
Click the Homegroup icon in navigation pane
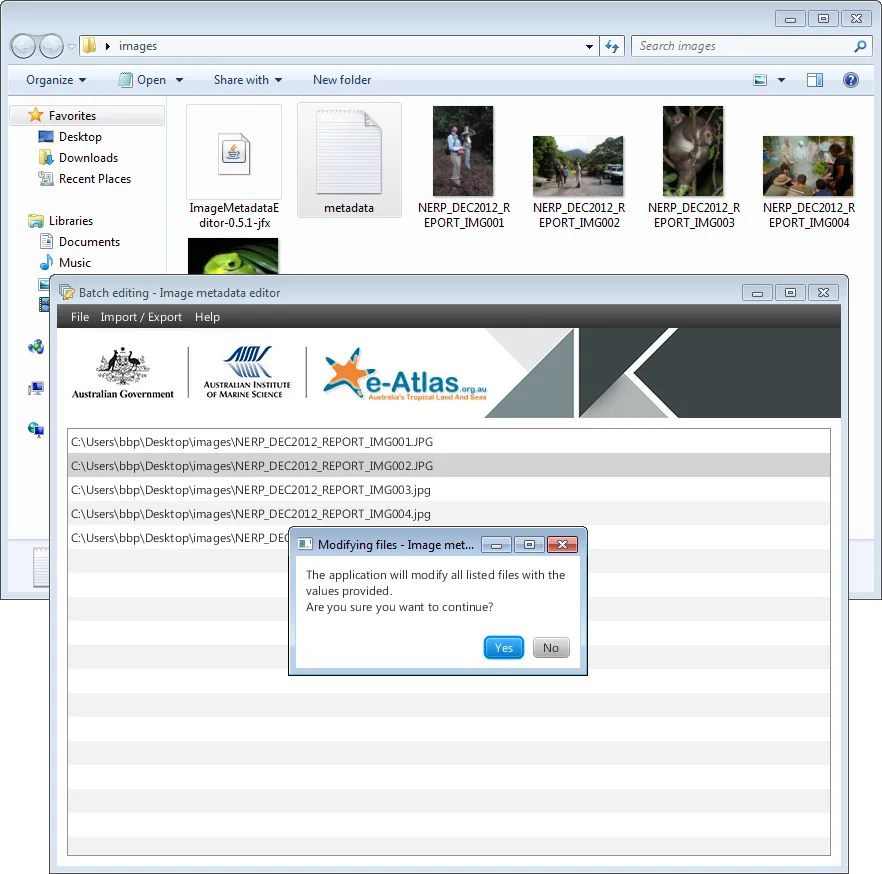coord(36,346)
